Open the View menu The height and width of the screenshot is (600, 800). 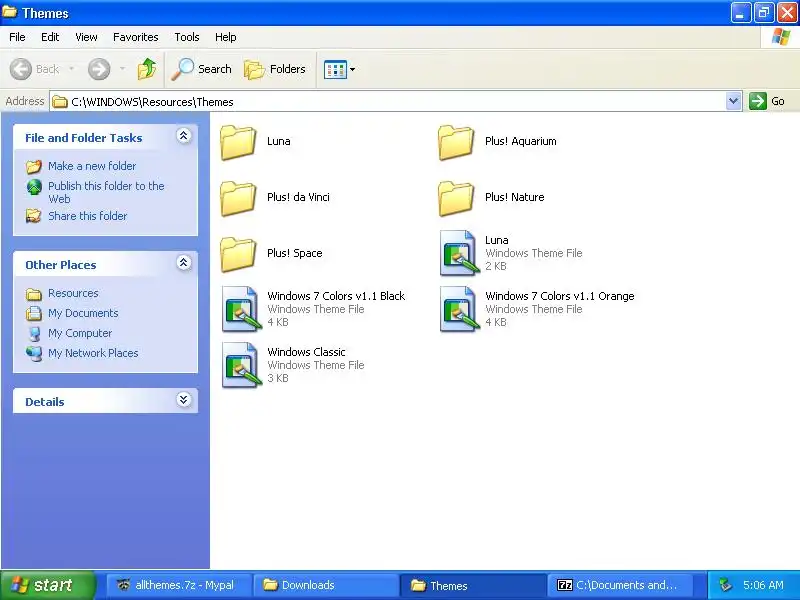pos(86,37)
